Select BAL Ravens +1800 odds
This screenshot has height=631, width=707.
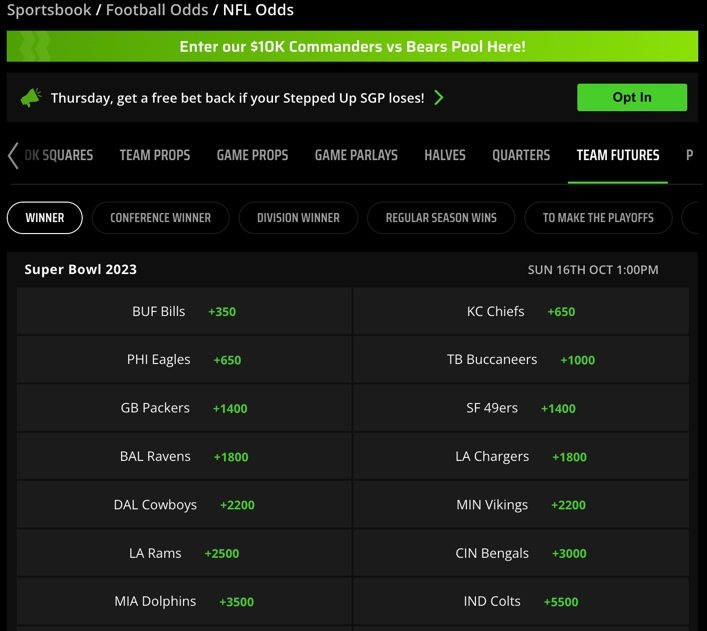(184, 456)
